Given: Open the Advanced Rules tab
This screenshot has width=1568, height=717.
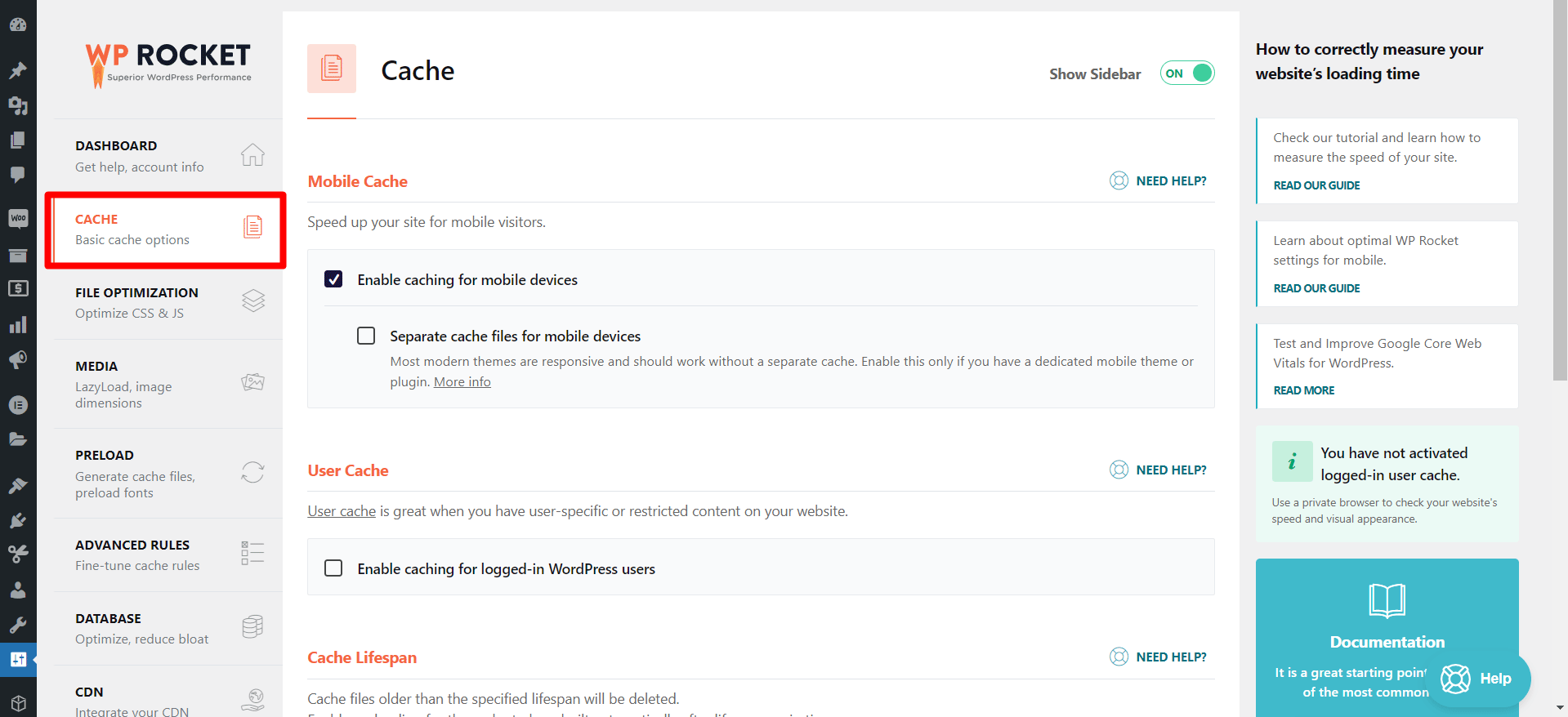Looking at the screenshot, I should pos(168,555).
